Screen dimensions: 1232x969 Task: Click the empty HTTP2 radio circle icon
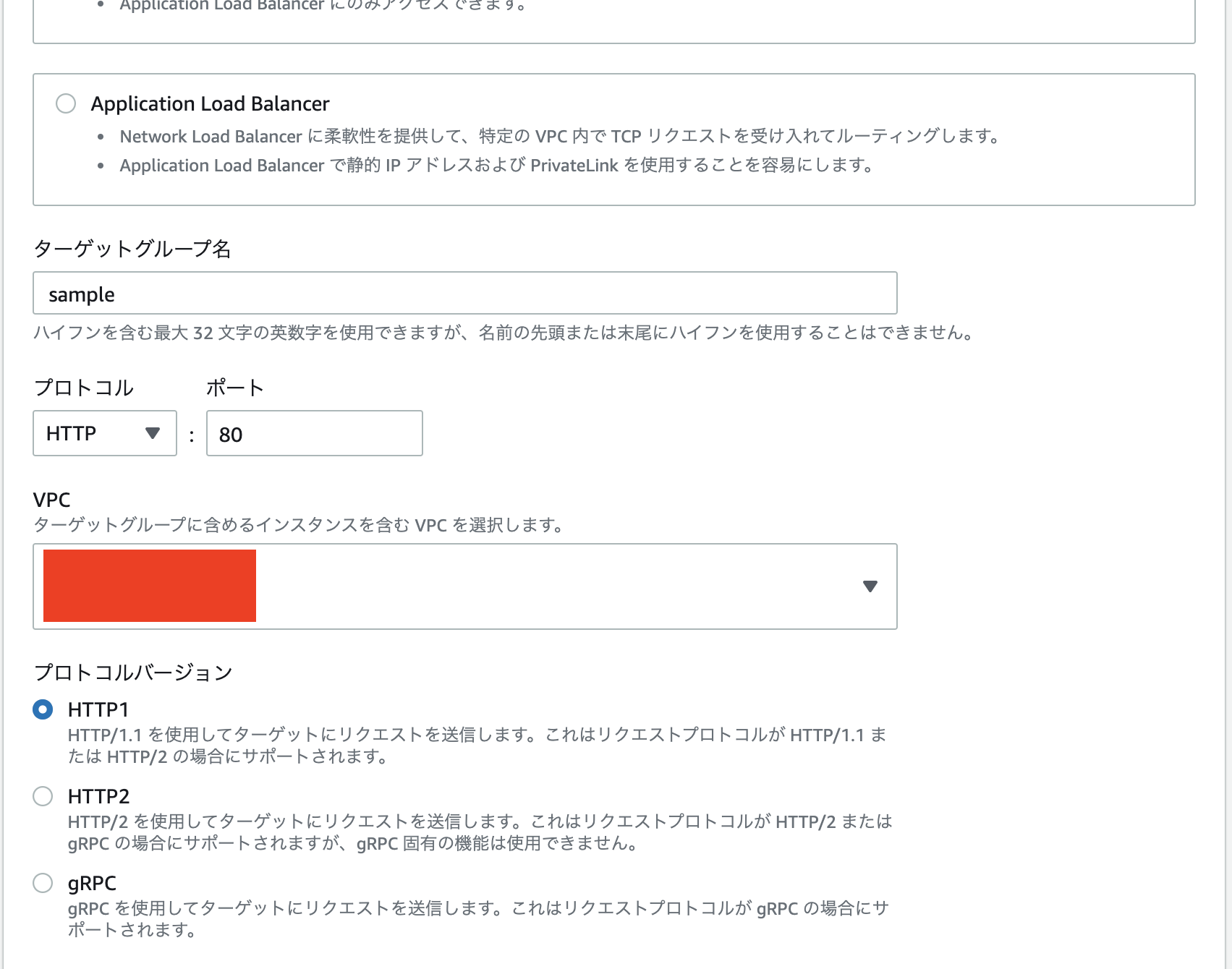tap(44, 796)
